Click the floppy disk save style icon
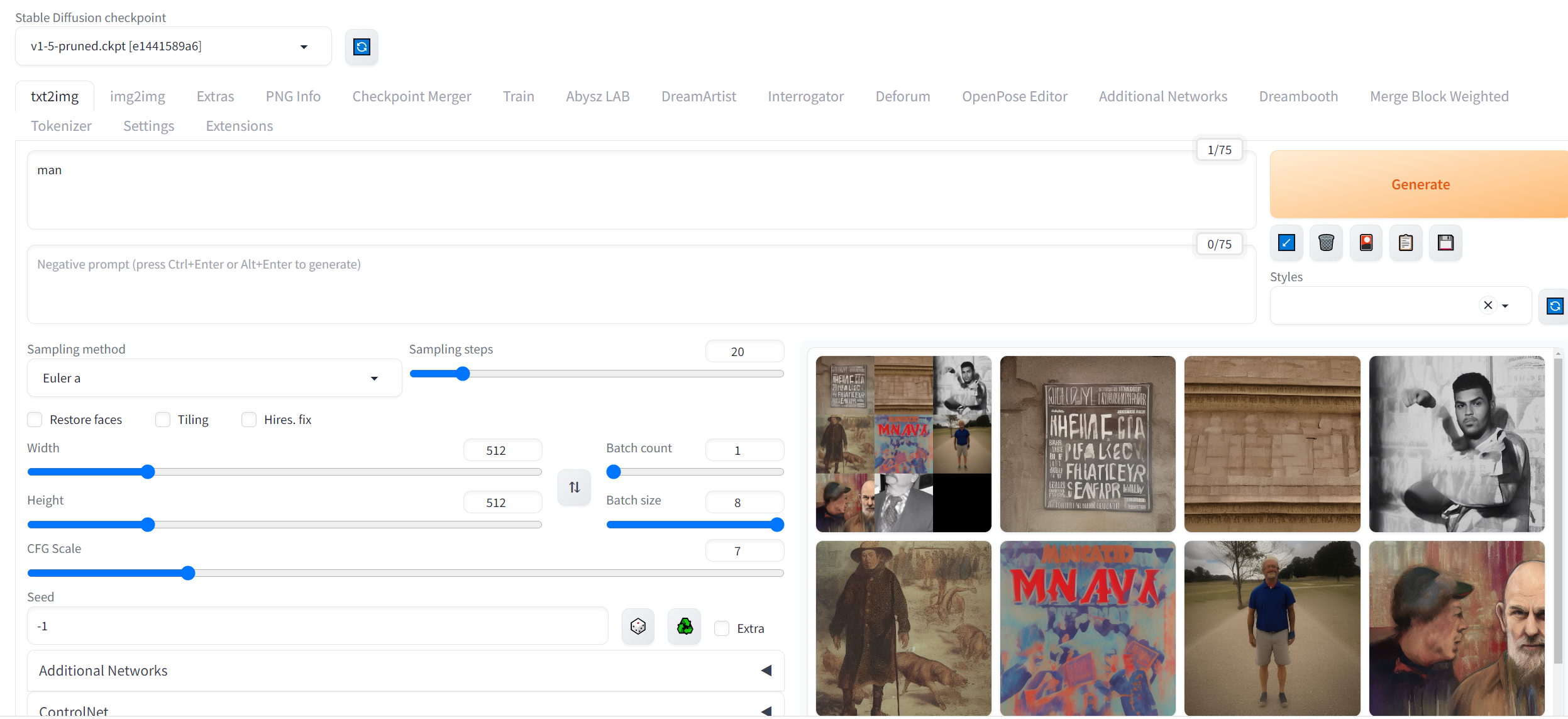1568x719 pixels. click(x=1445, y=243)
